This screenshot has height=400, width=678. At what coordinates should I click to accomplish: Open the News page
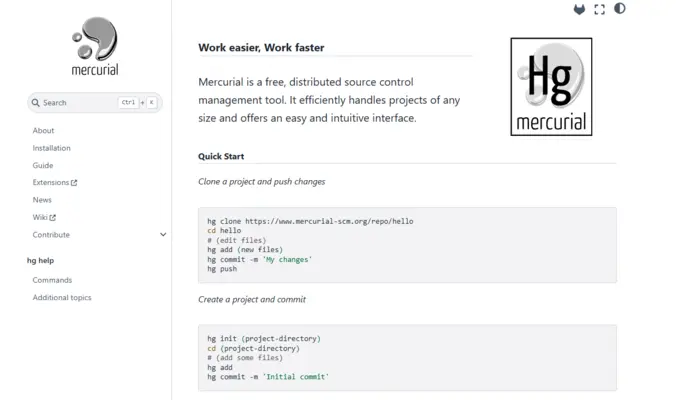pyautogui.click(x=42, y=200)
